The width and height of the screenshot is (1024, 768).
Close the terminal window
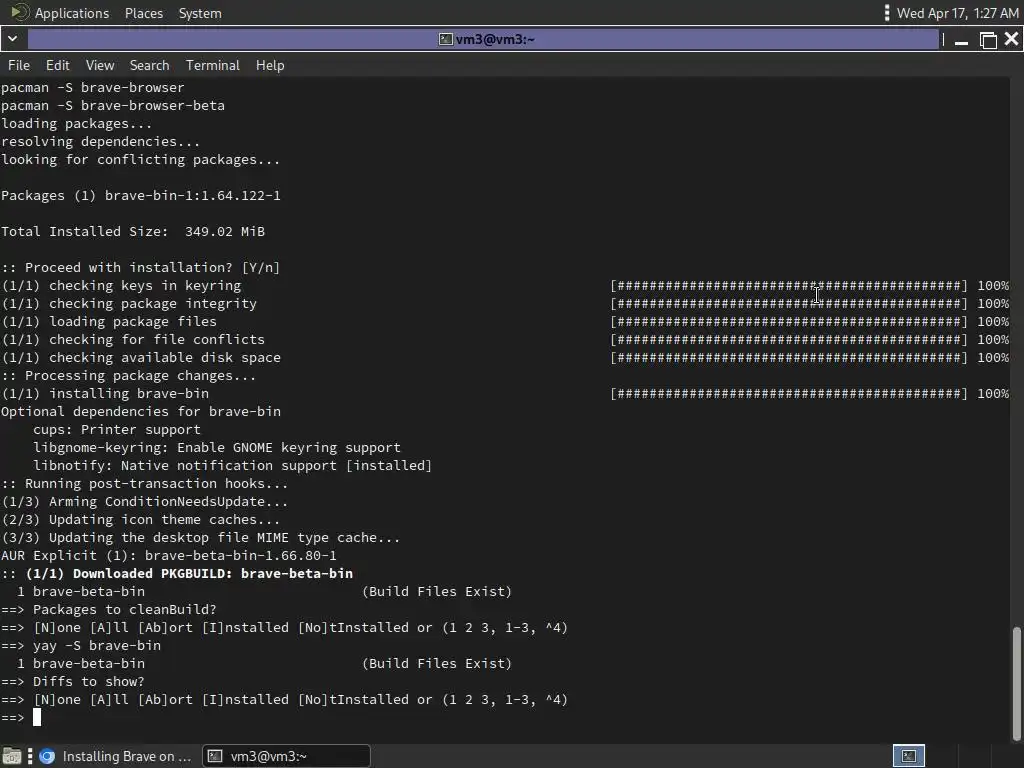point(1012,39)
